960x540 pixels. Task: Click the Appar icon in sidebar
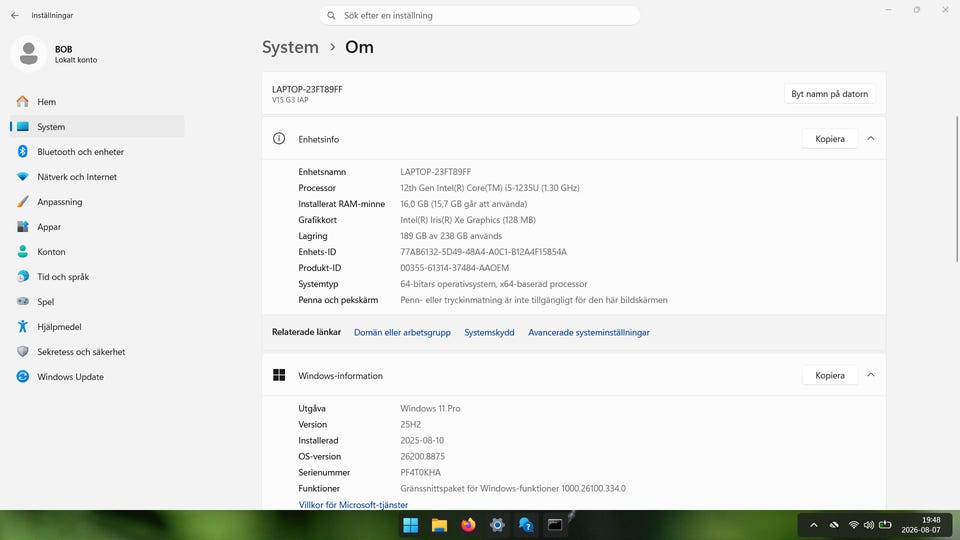tap(23, 227)
